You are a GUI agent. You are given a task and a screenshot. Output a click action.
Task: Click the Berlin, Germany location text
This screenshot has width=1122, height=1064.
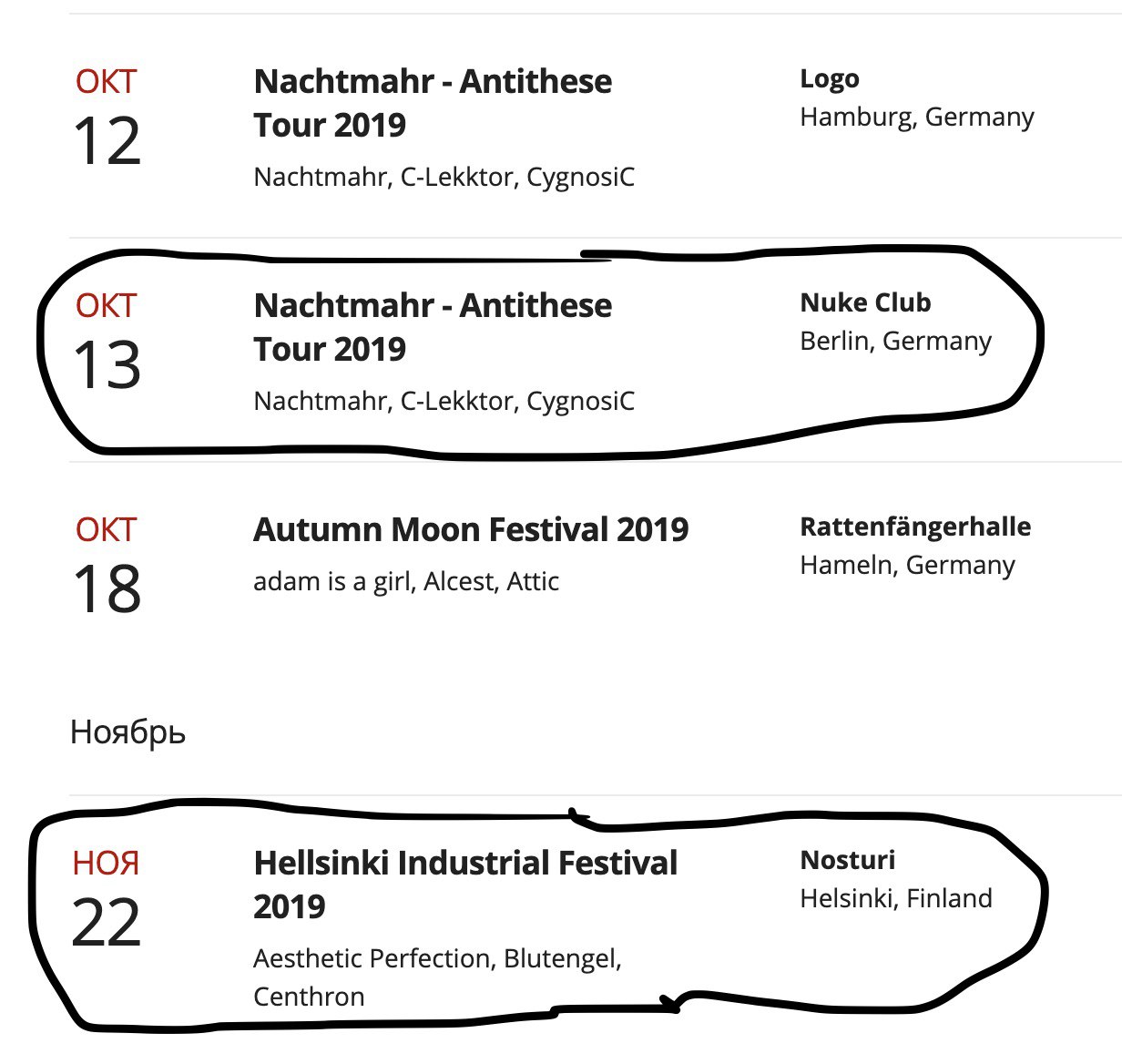[896, 342]
